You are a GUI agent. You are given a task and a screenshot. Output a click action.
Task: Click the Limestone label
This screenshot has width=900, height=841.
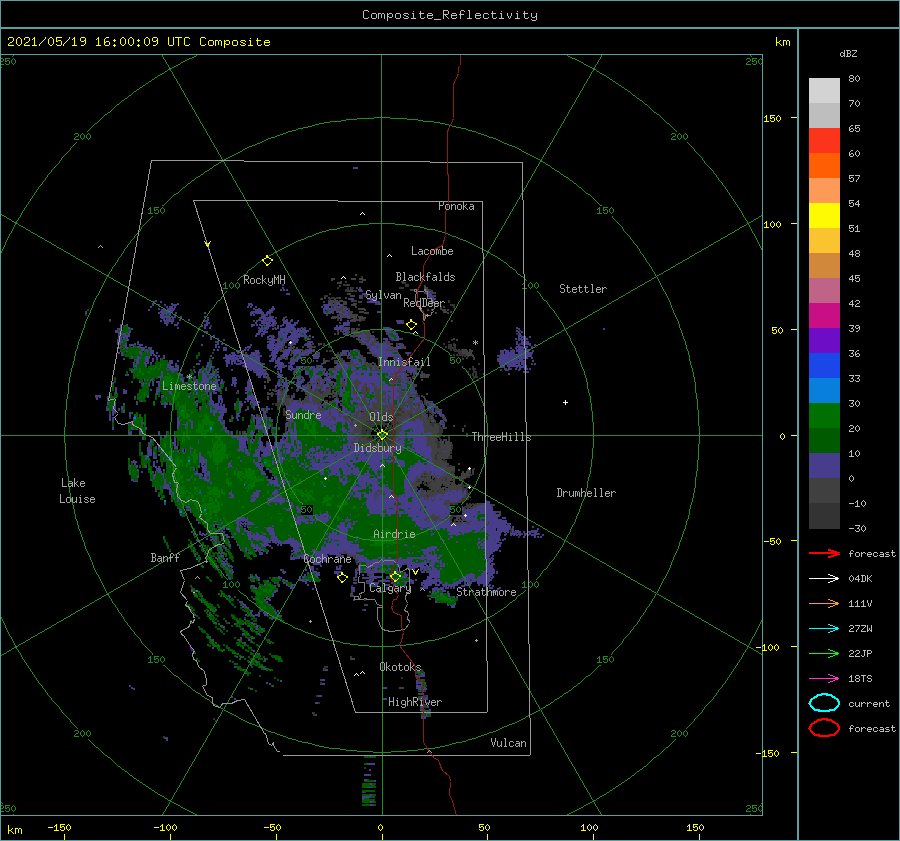189,386
